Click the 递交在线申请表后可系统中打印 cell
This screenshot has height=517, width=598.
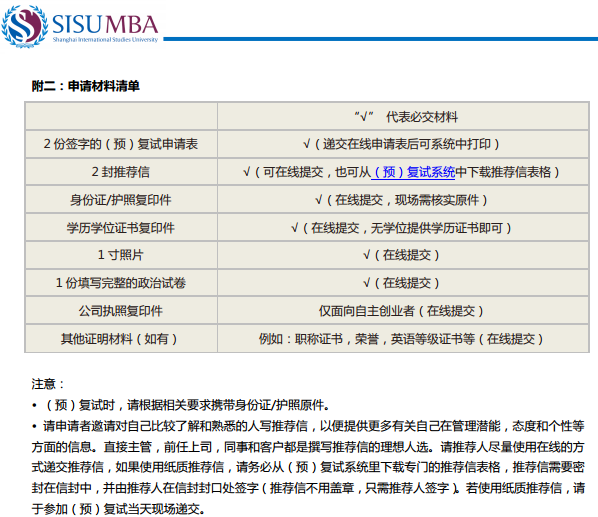(x=403, y=144)
